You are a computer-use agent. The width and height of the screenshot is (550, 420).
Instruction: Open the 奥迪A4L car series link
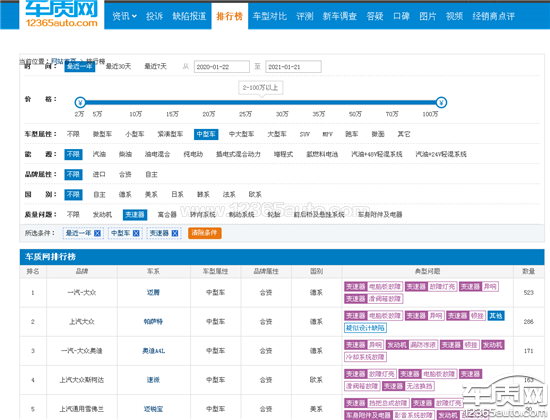[x=153, y=351]
